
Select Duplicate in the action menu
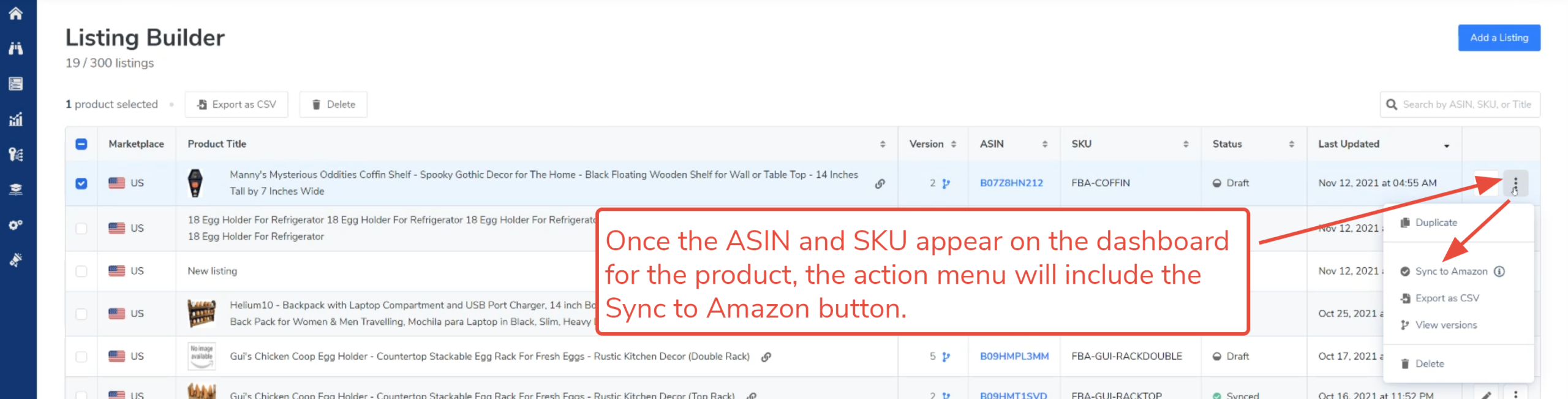(x=1436, y=222)
